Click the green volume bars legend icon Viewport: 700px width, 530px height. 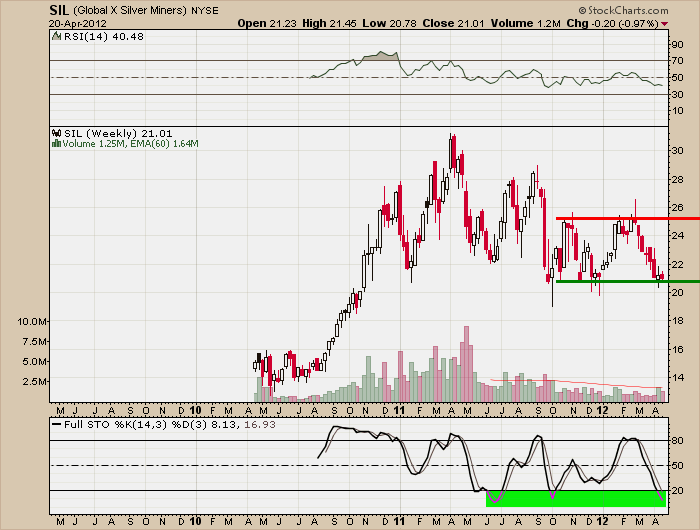click(56, 143)
